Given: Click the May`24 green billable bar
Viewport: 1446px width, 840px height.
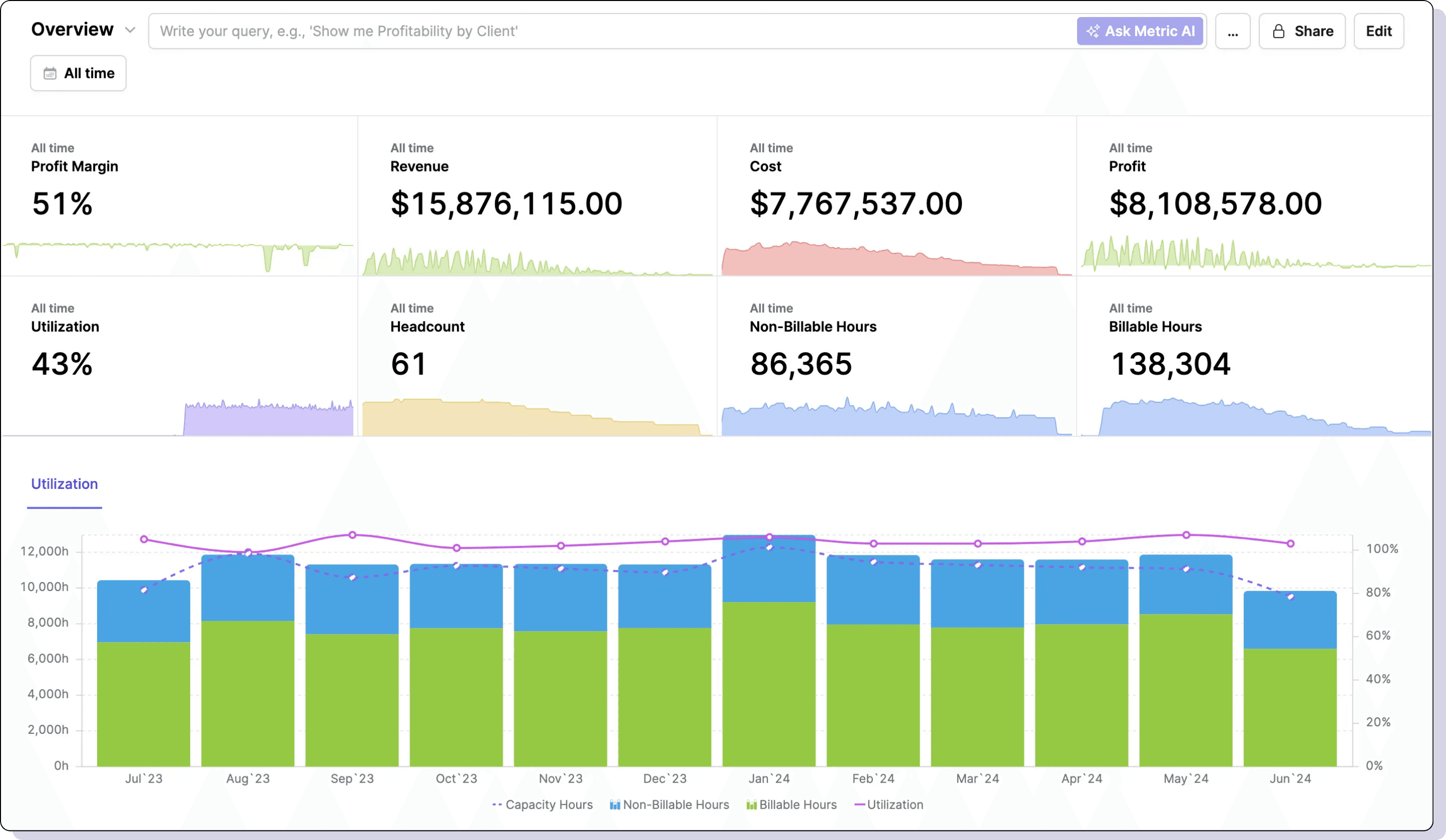Looking at the screenshot, I should coord(1186,690).
